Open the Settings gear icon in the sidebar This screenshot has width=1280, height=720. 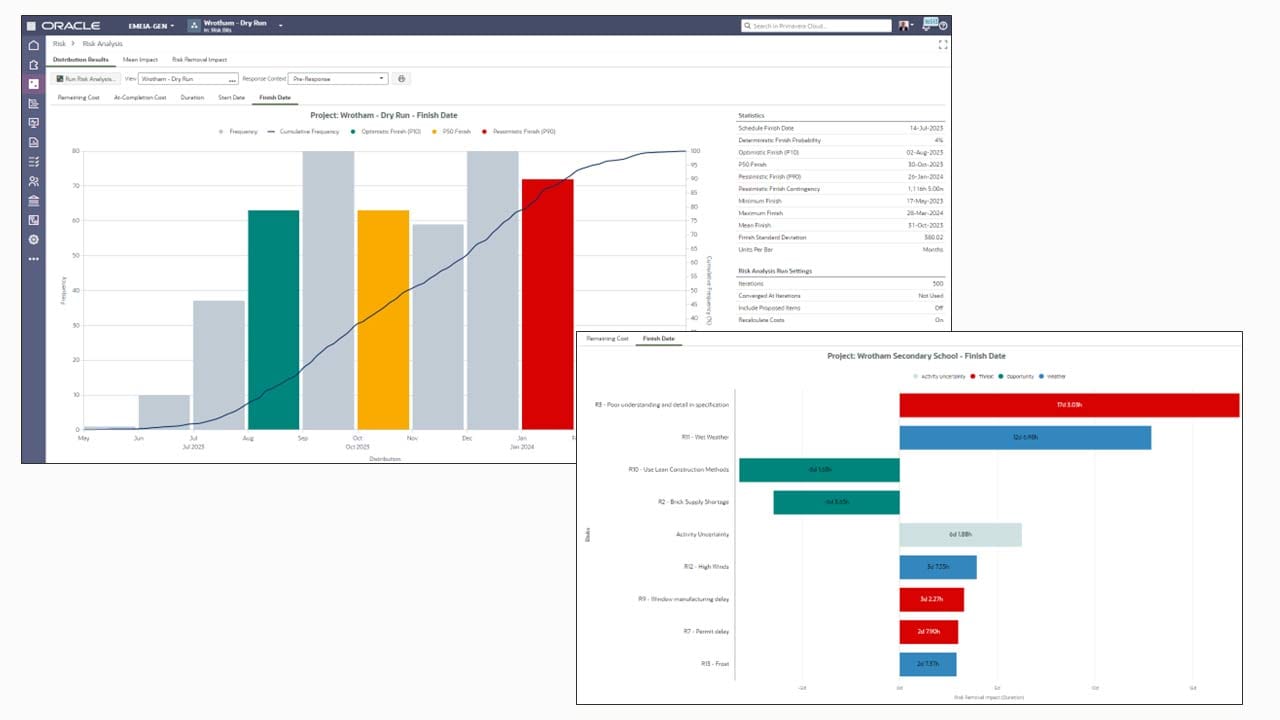tap(33, 238)
